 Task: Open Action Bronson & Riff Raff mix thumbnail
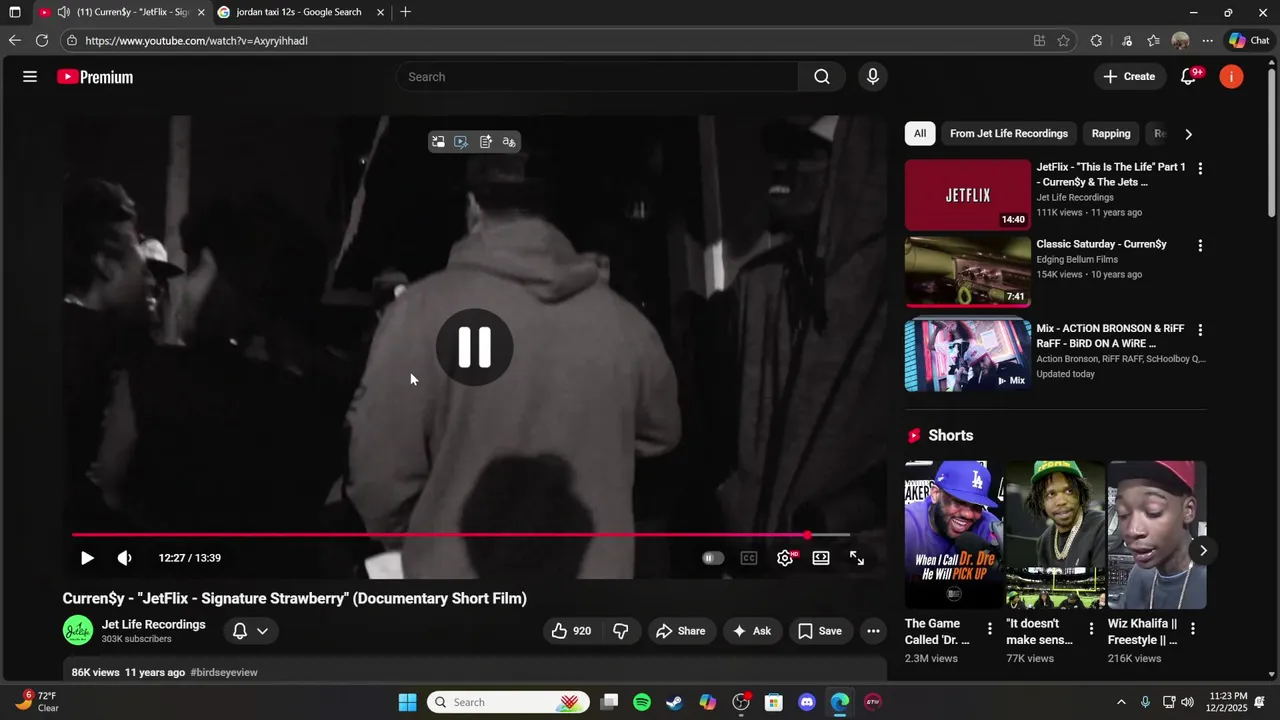point(968,355)
